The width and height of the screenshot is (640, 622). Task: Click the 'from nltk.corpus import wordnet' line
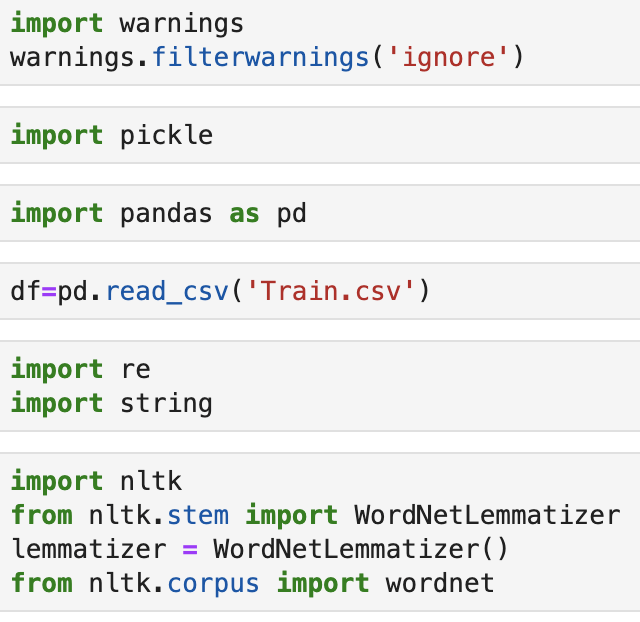(x=252, y=583)
